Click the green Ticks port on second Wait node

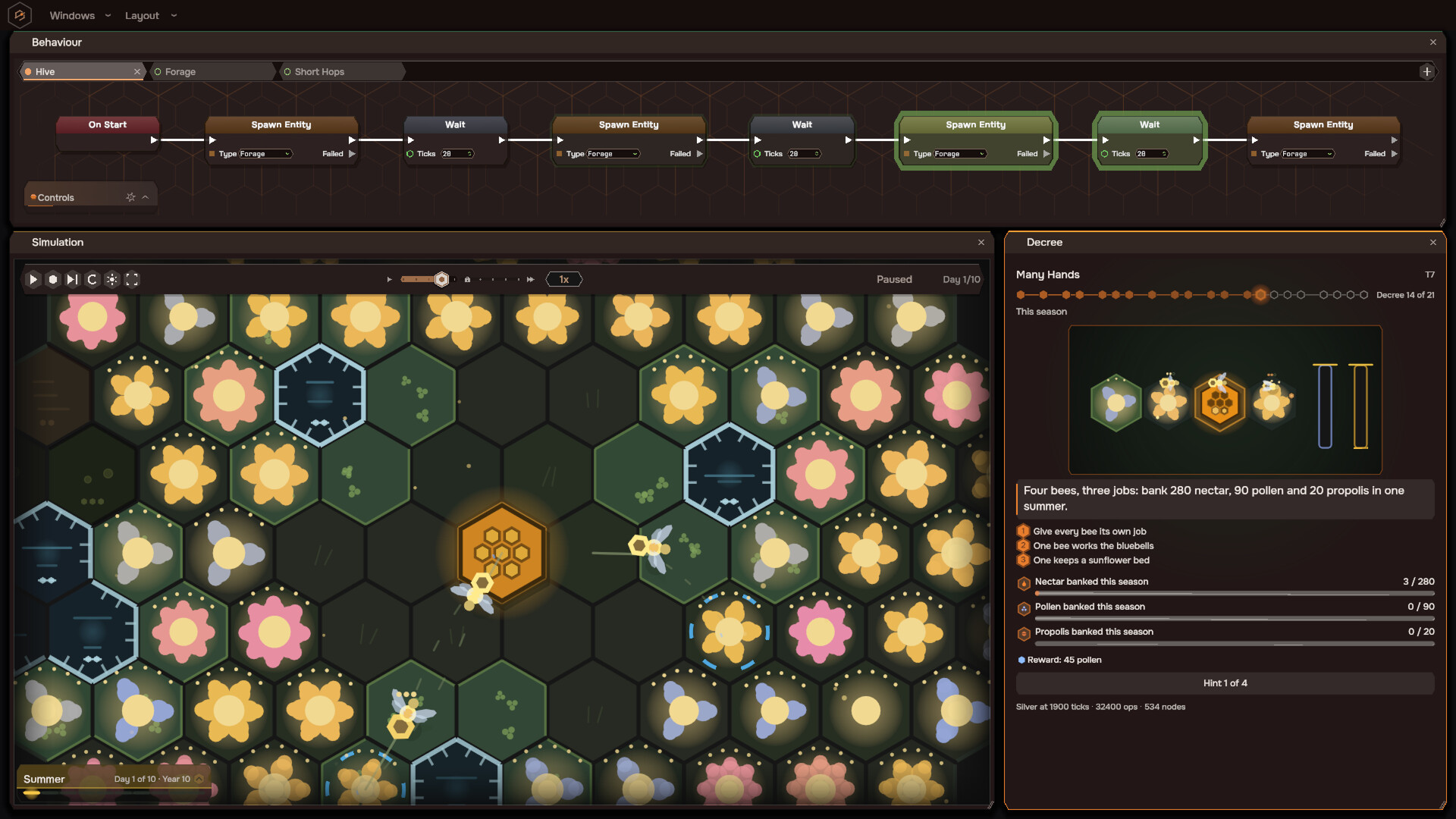[757, 154]
